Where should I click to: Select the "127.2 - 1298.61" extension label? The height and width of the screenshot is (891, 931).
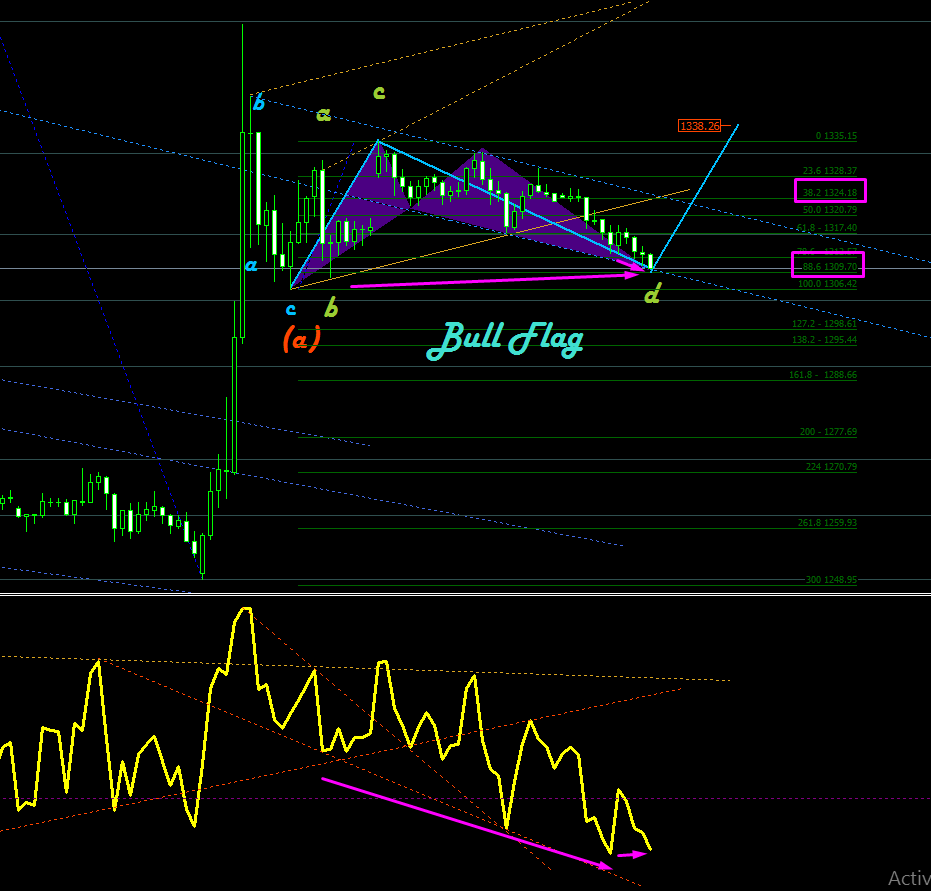tap(824, 324)
